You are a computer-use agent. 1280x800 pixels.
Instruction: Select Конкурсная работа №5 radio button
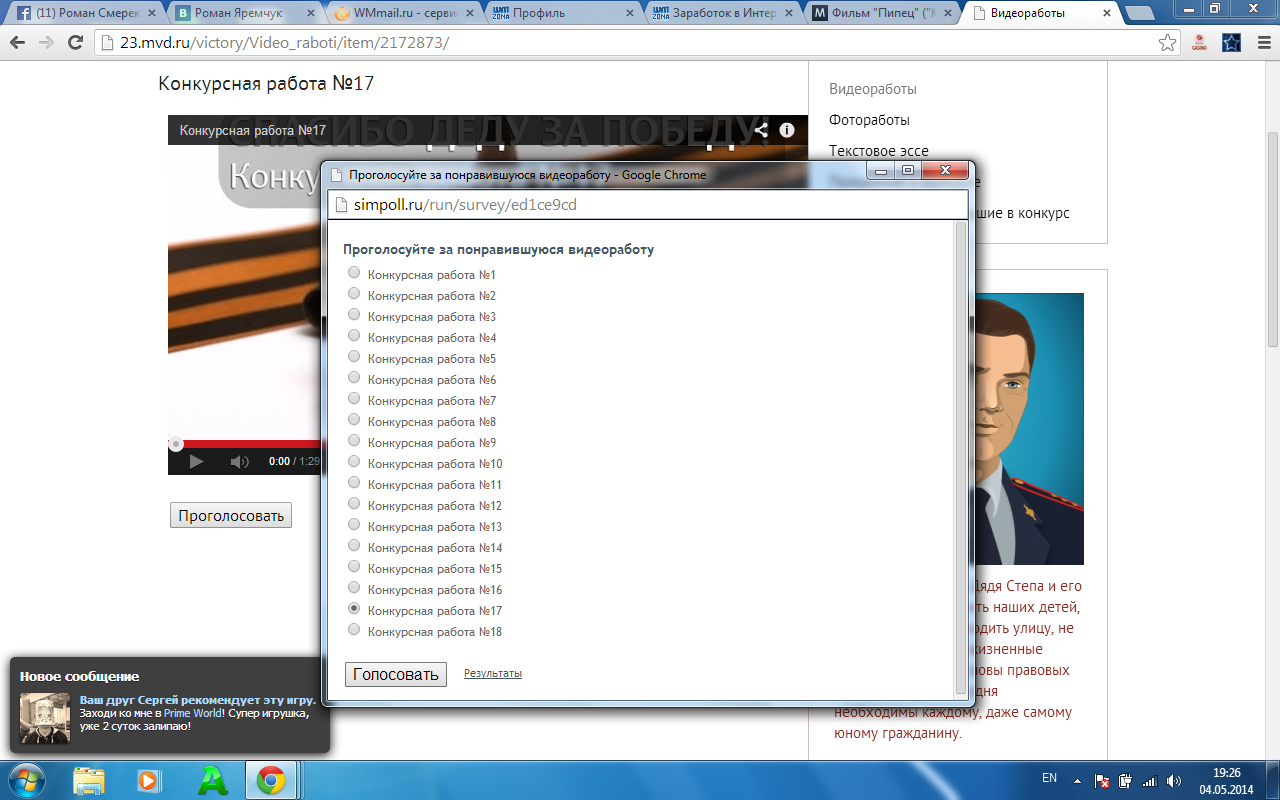(x=353, y=357)
